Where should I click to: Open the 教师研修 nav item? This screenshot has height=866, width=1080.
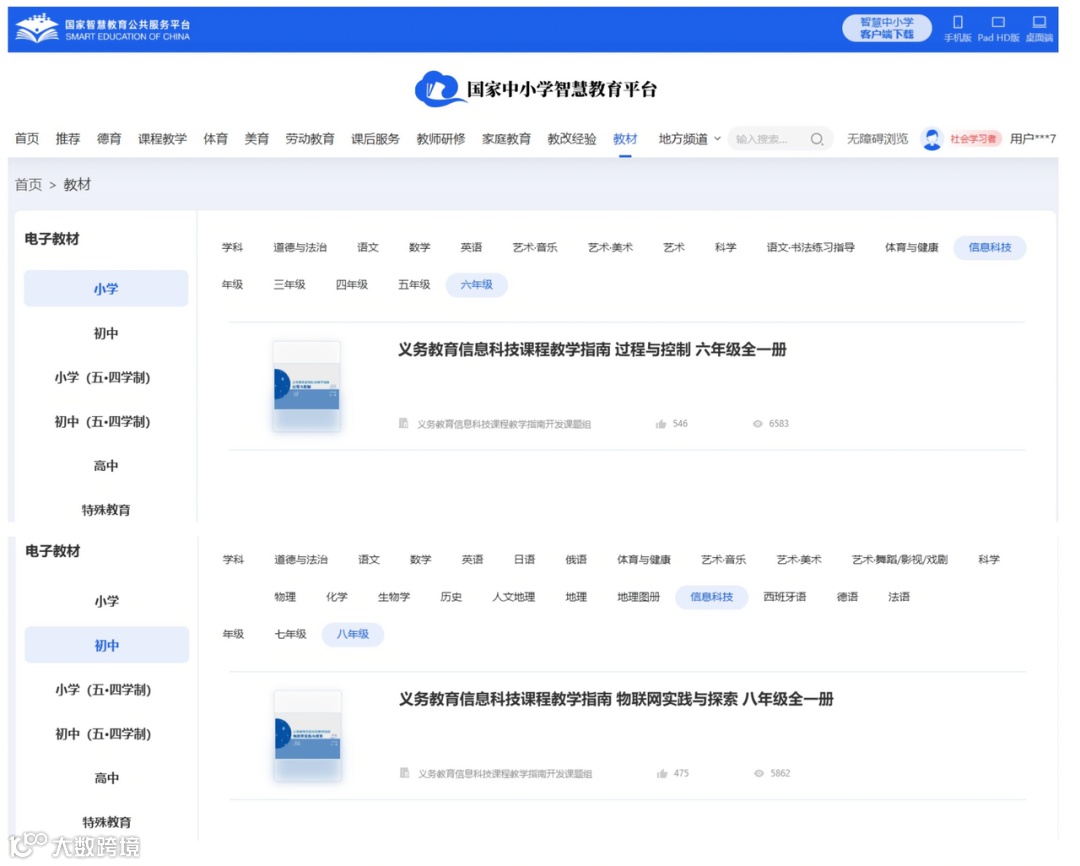coord(441,139)
